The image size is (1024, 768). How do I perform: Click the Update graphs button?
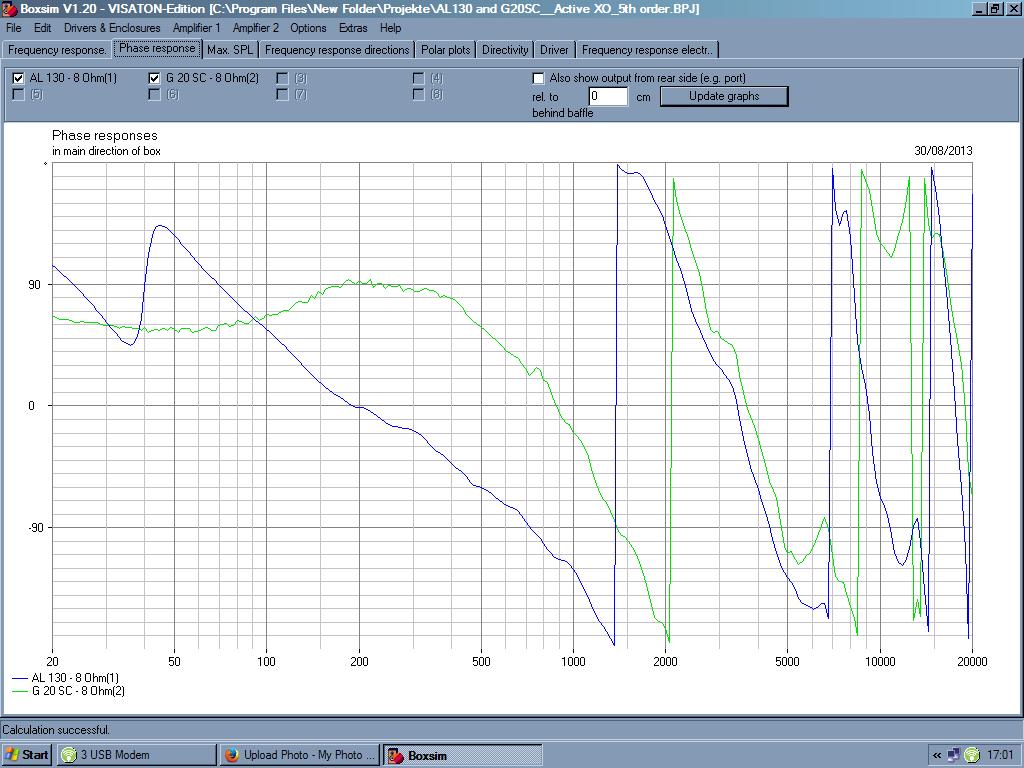[724, 96]
